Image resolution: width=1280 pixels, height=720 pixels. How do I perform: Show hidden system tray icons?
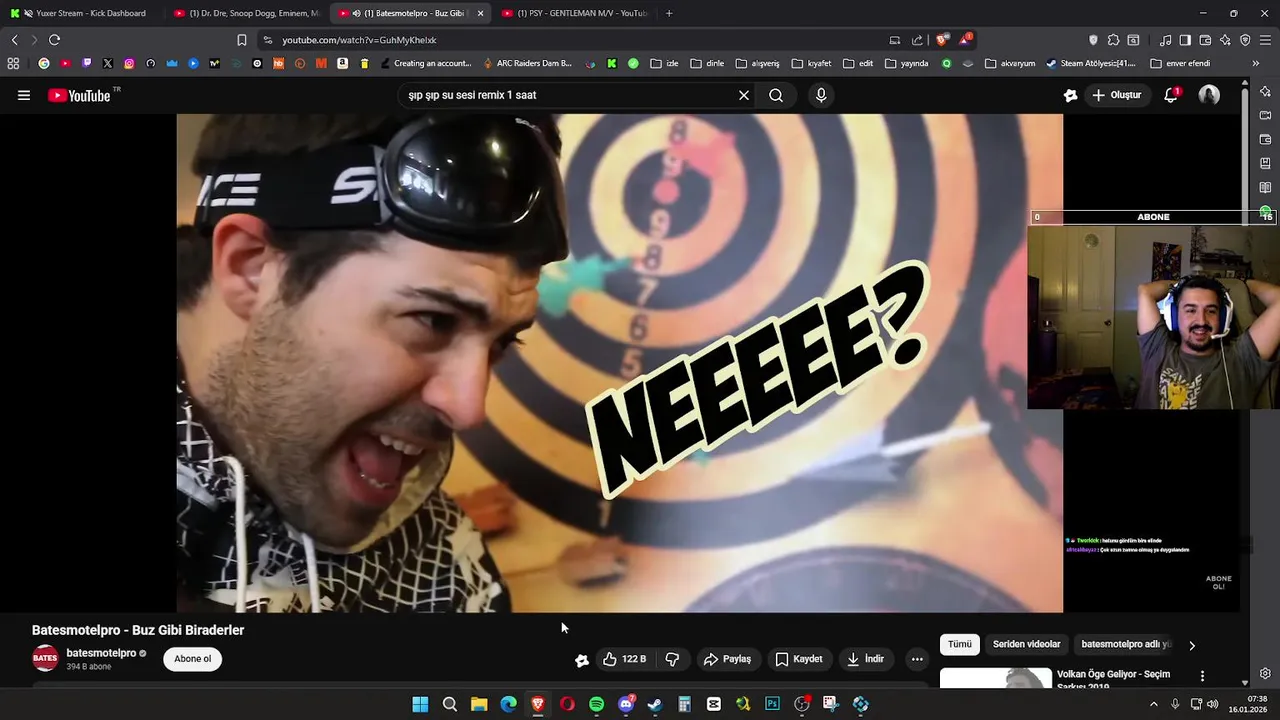(1154, 704)
